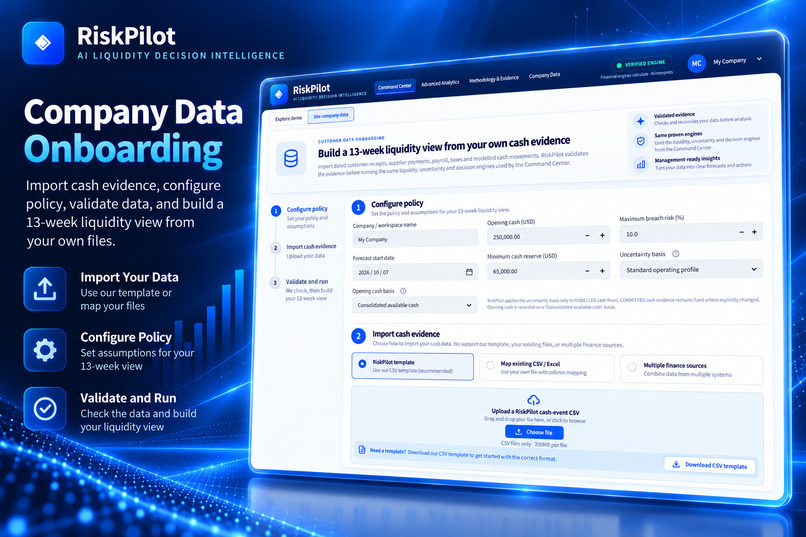Click the Choose file button
Image resolution: width=806 pixels, height=537 pixels.
coord(534,432)
